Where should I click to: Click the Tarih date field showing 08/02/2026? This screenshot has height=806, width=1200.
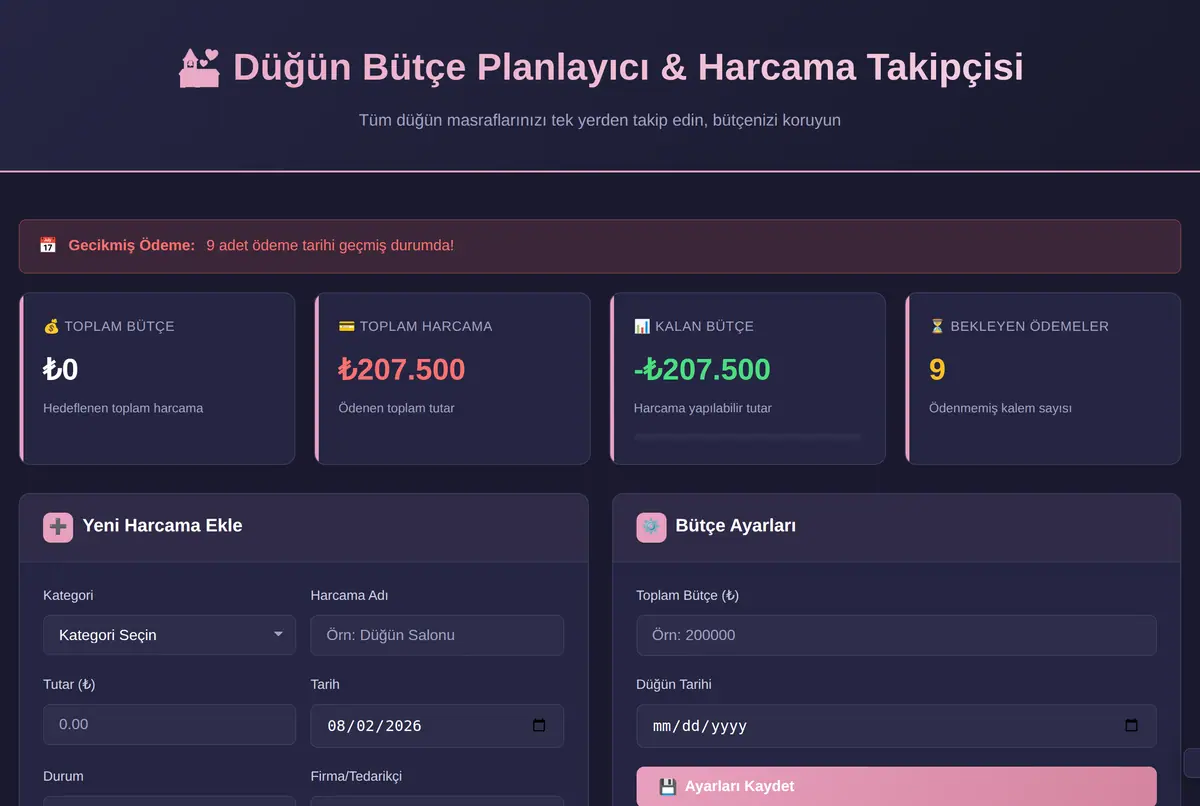[437, 726]
